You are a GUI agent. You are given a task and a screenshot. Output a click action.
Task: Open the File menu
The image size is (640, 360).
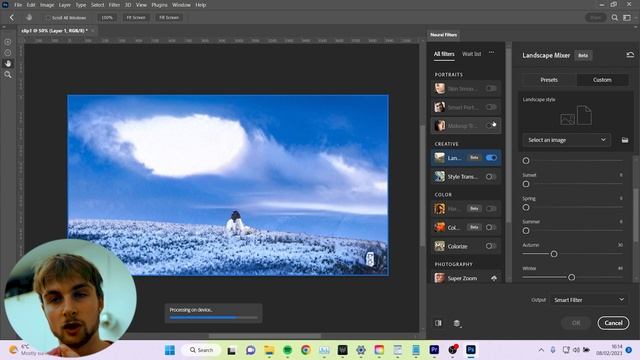[x=18, y=5]
